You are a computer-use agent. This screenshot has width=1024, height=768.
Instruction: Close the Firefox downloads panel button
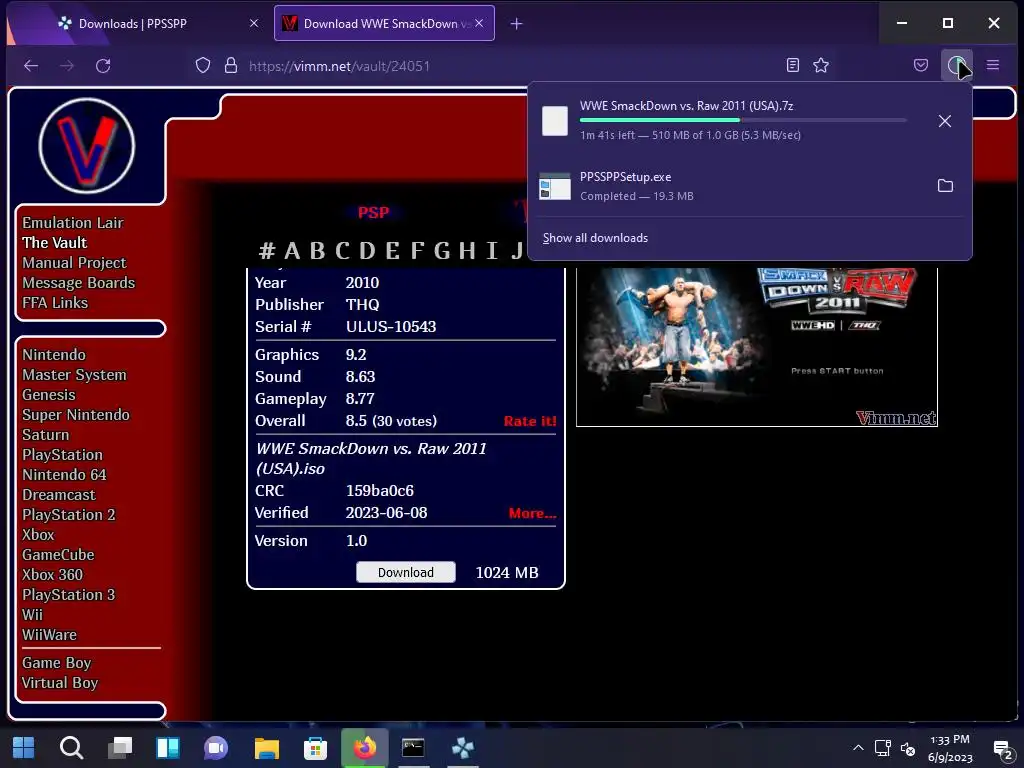pyautogui.click(x=957, y=65)
